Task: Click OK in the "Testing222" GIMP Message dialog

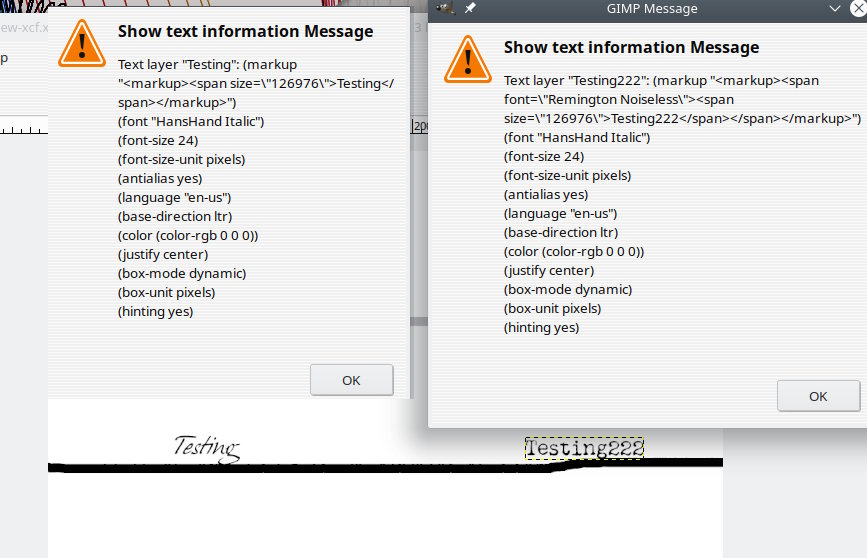Action: click(x=818, y=396)
